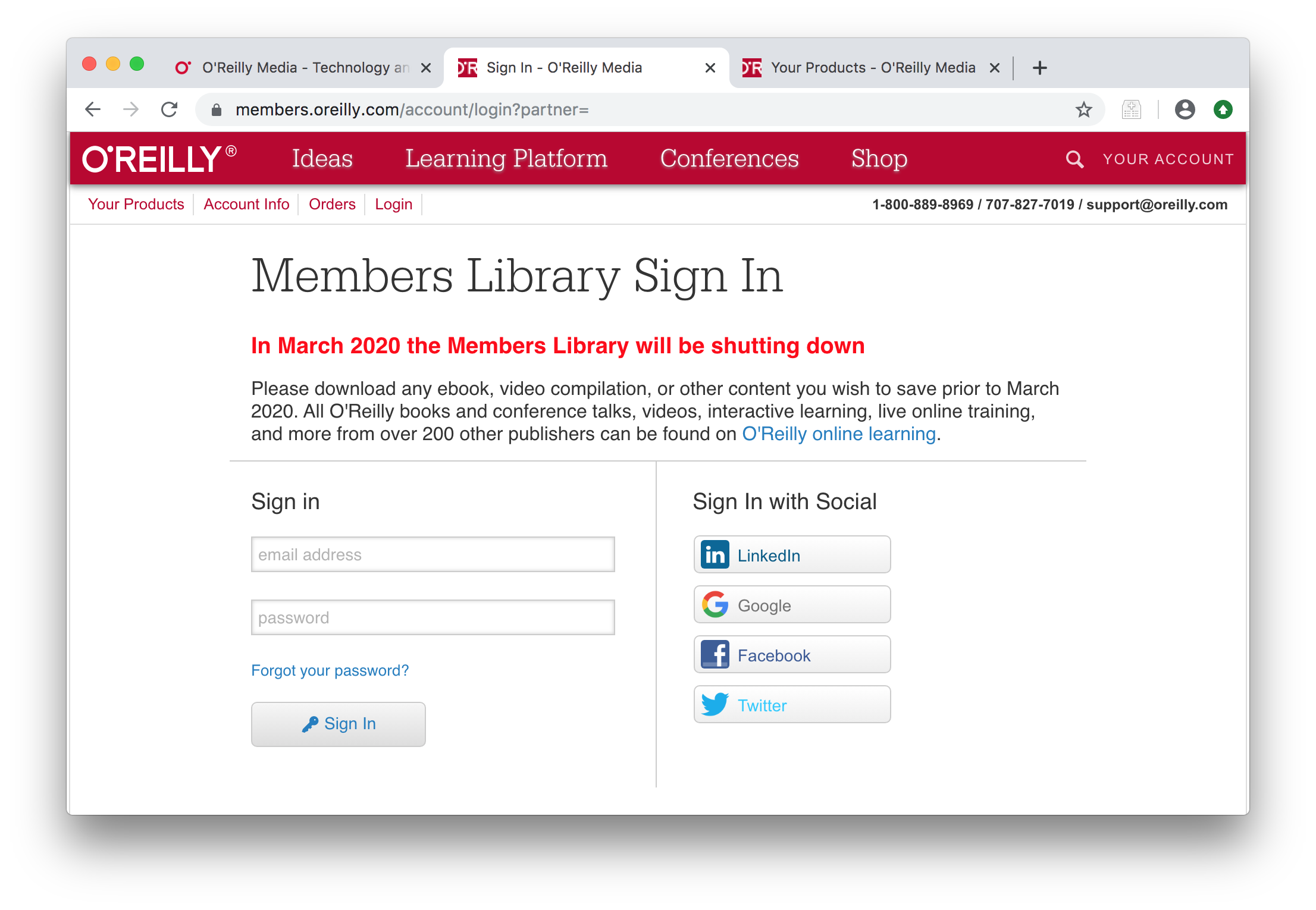Screen dimensions: 1316x910
Task: Sign in with Google
Action: (x=791, y=605)
